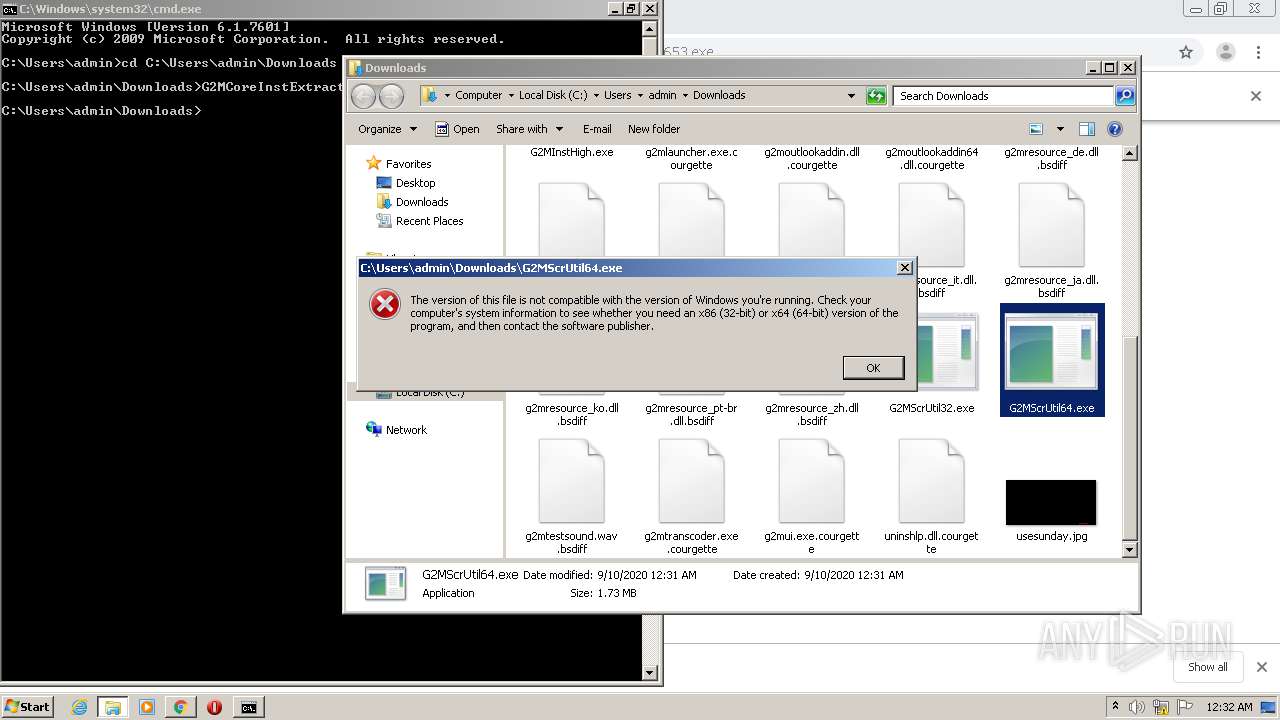
Task: Select g2mresource_ko.dll.bsdiff file name
Action: [x=572, y=415]
